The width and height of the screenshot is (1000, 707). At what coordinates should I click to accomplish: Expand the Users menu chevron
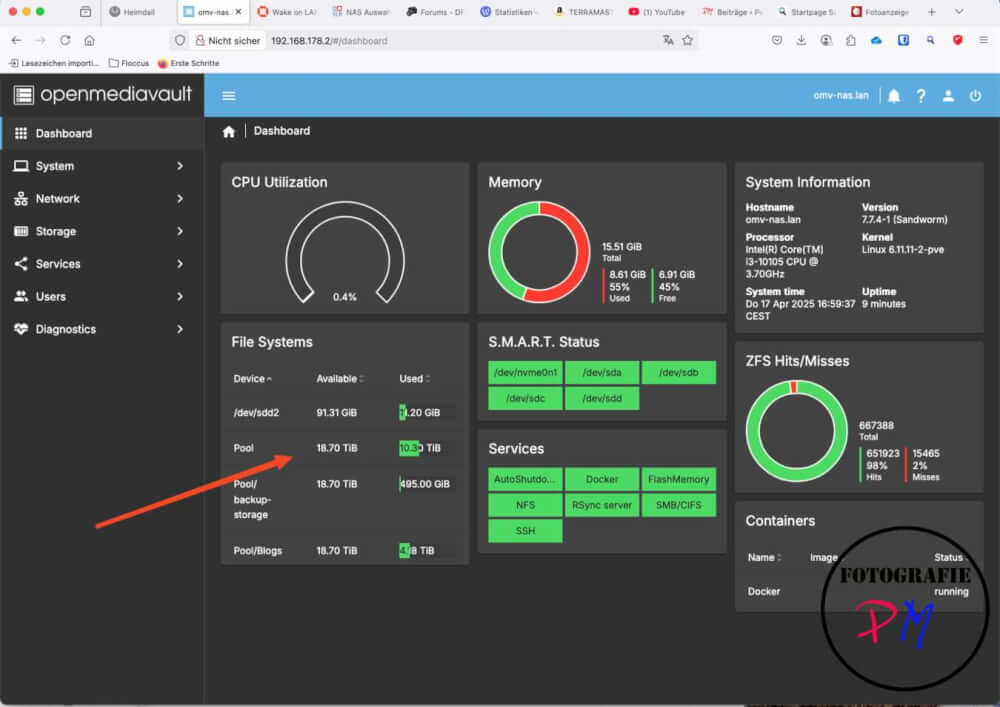click(180, 296)
